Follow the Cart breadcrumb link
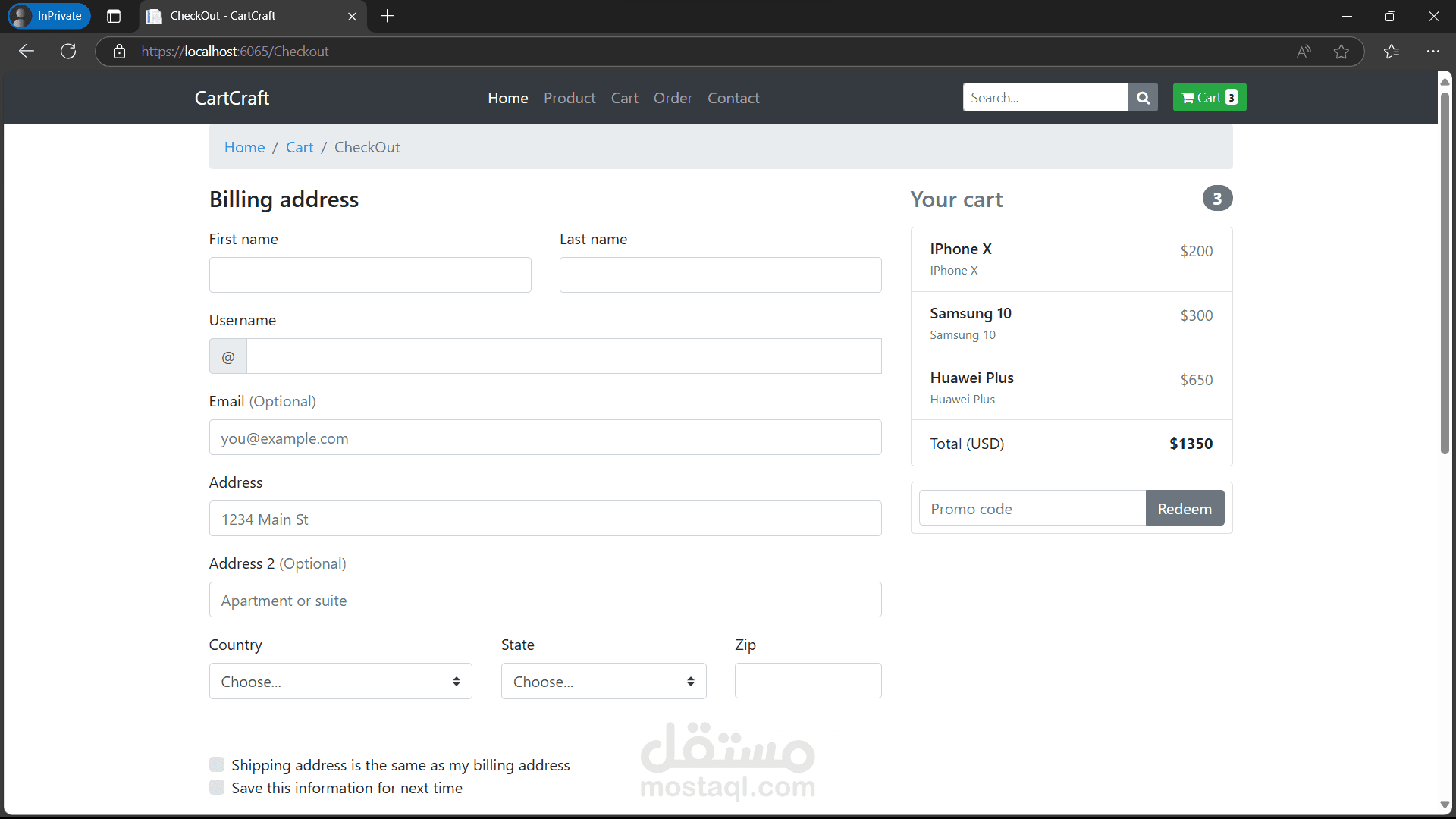 tap(299, 147)
